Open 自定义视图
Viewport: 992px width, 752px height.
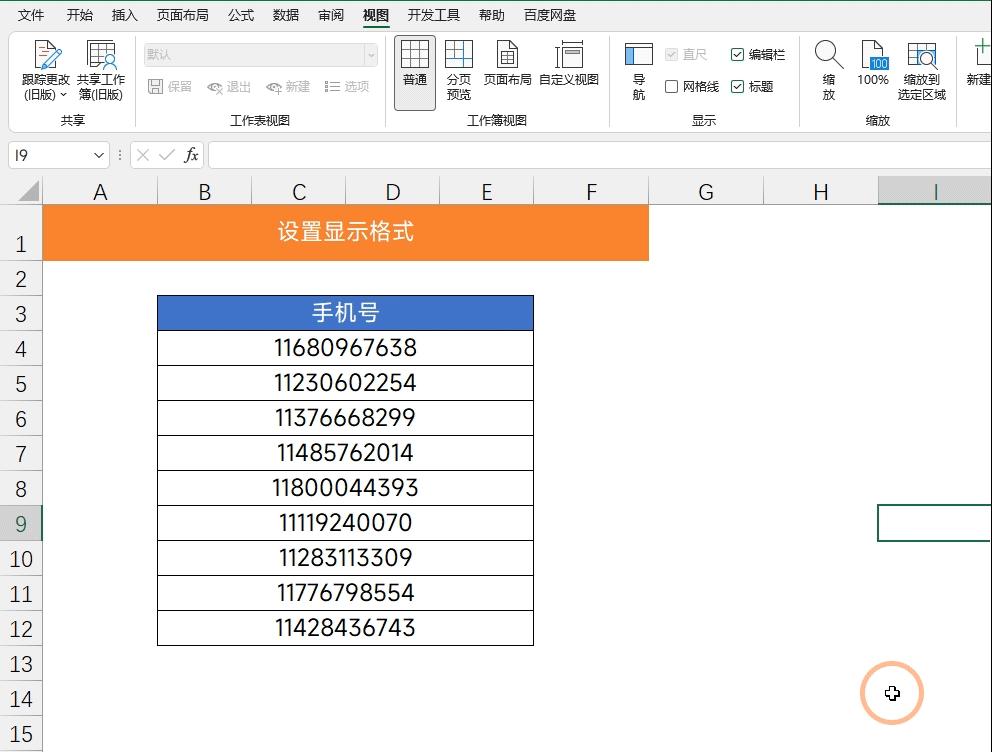pyautogui.click(x=568, y=68)
